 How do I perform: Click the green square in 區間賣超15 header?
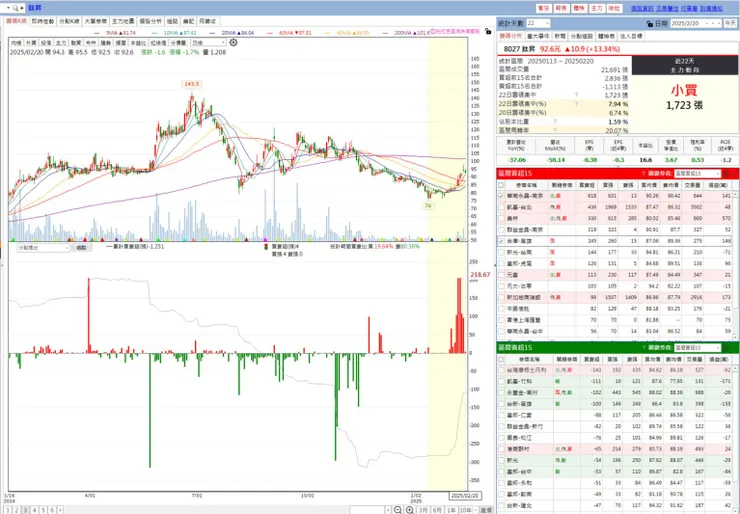(727, 348)
